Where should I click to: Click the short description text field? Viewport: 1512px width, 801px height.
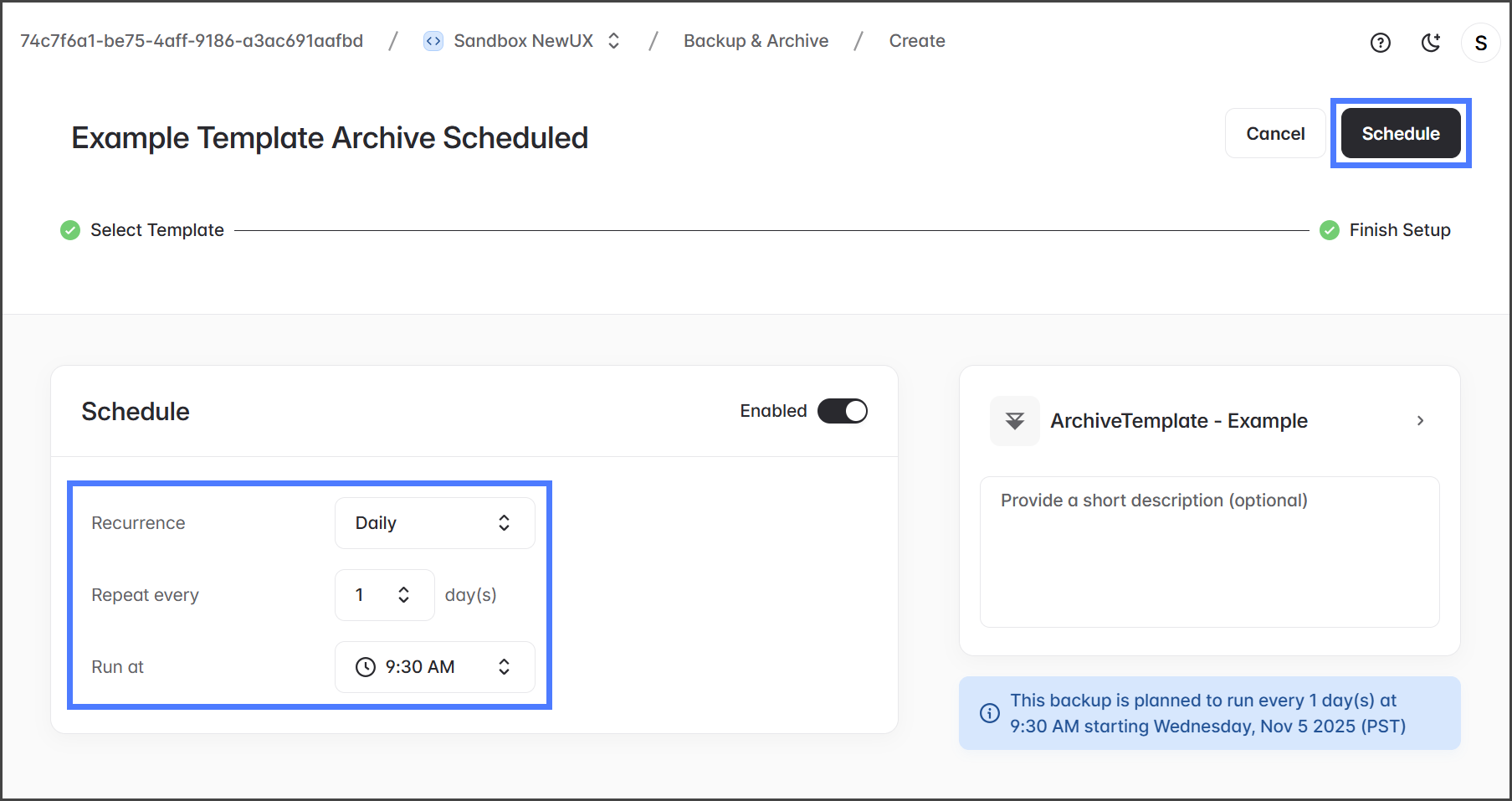pyautogui.click(x=1209, y=552)
